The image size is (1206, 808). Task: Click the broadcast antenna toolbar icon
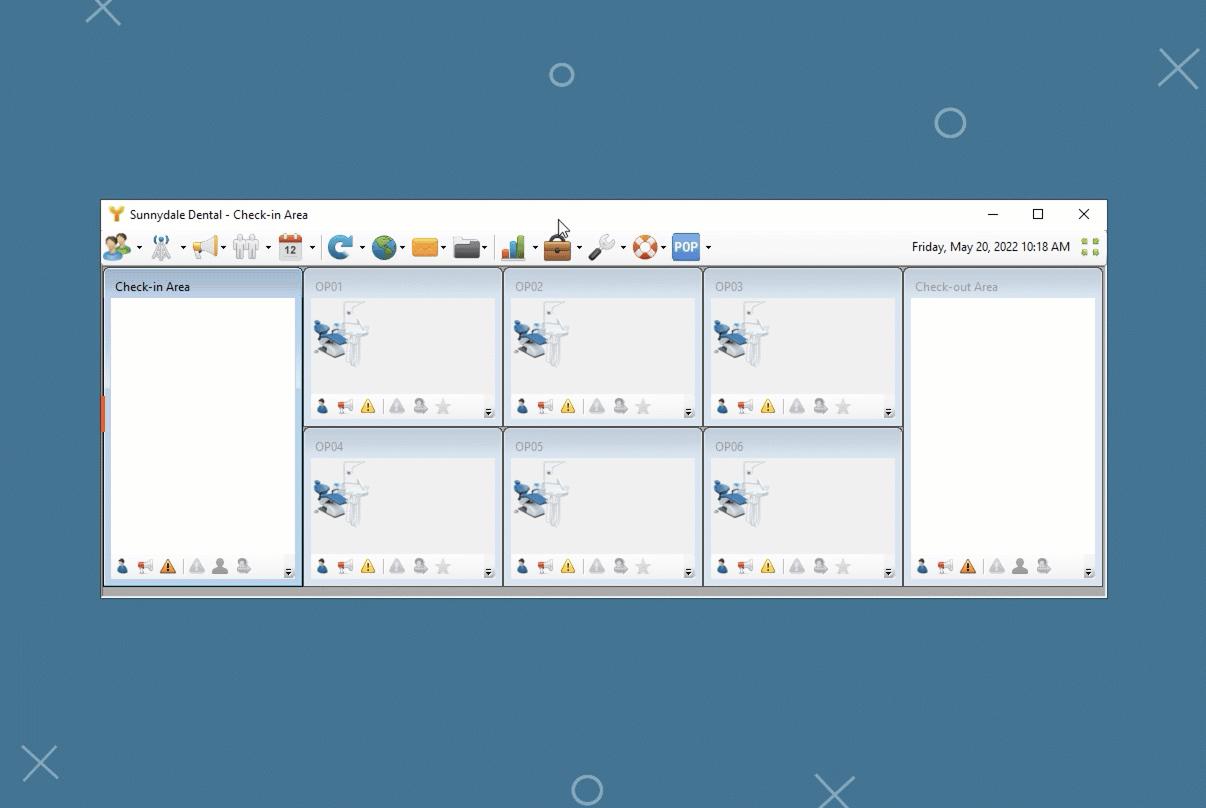[x=161, y=247]
